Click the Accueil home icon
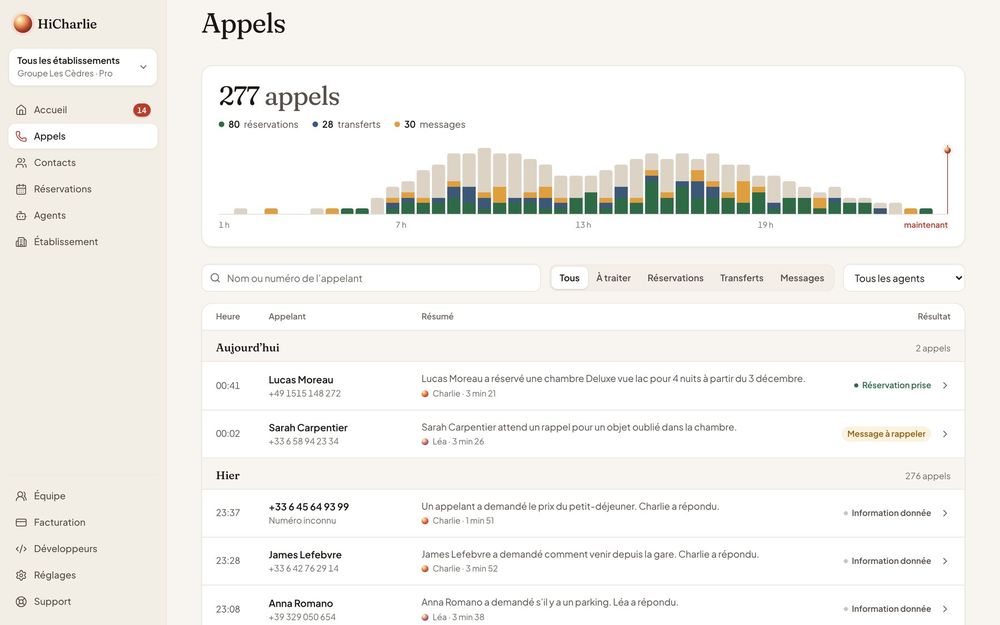Image resolution: width=1000 pixels, height=625 pixels. click(21, 110)
